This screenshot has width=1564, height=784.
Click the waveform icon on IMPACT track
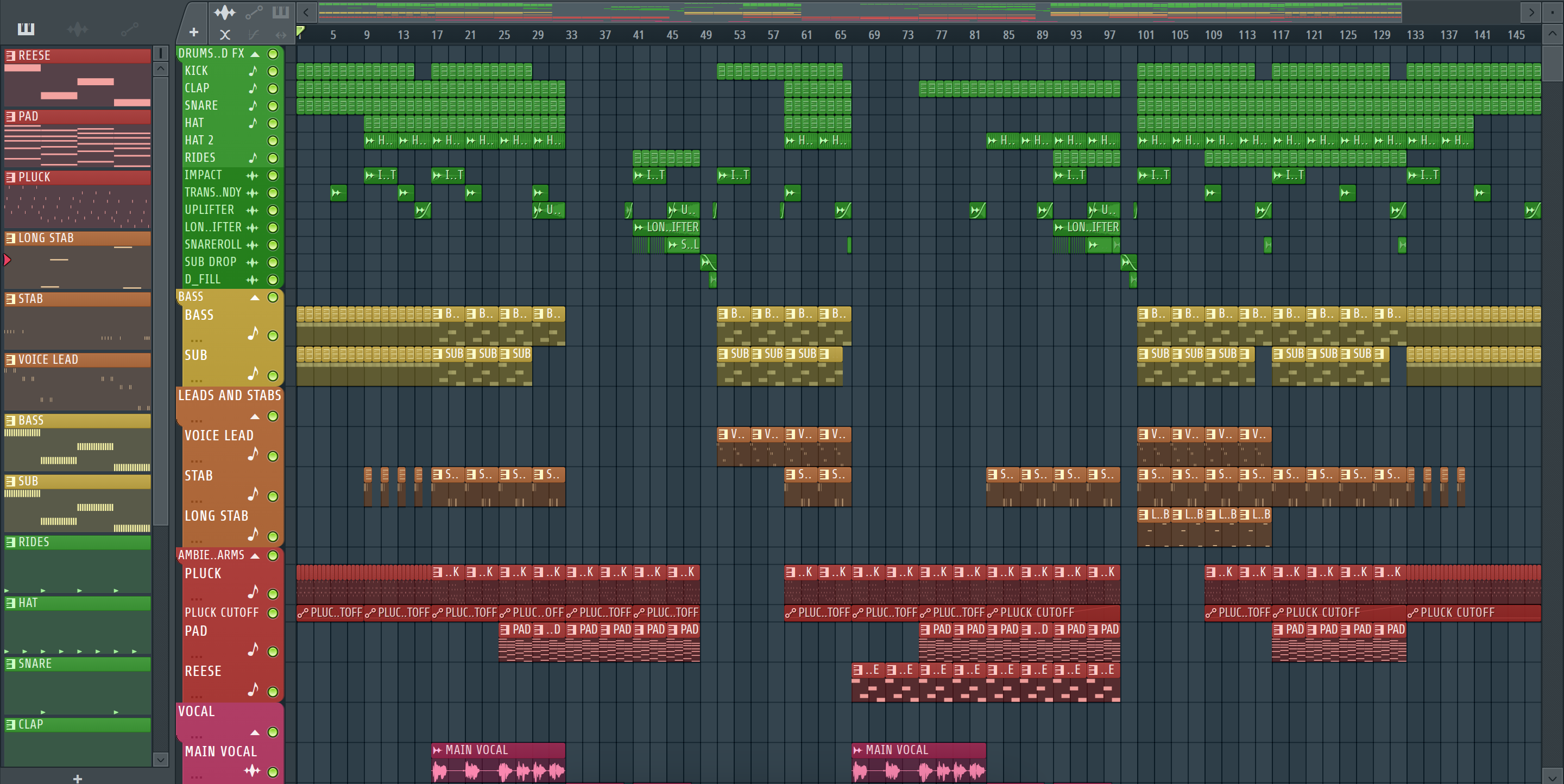coord(252,175)
